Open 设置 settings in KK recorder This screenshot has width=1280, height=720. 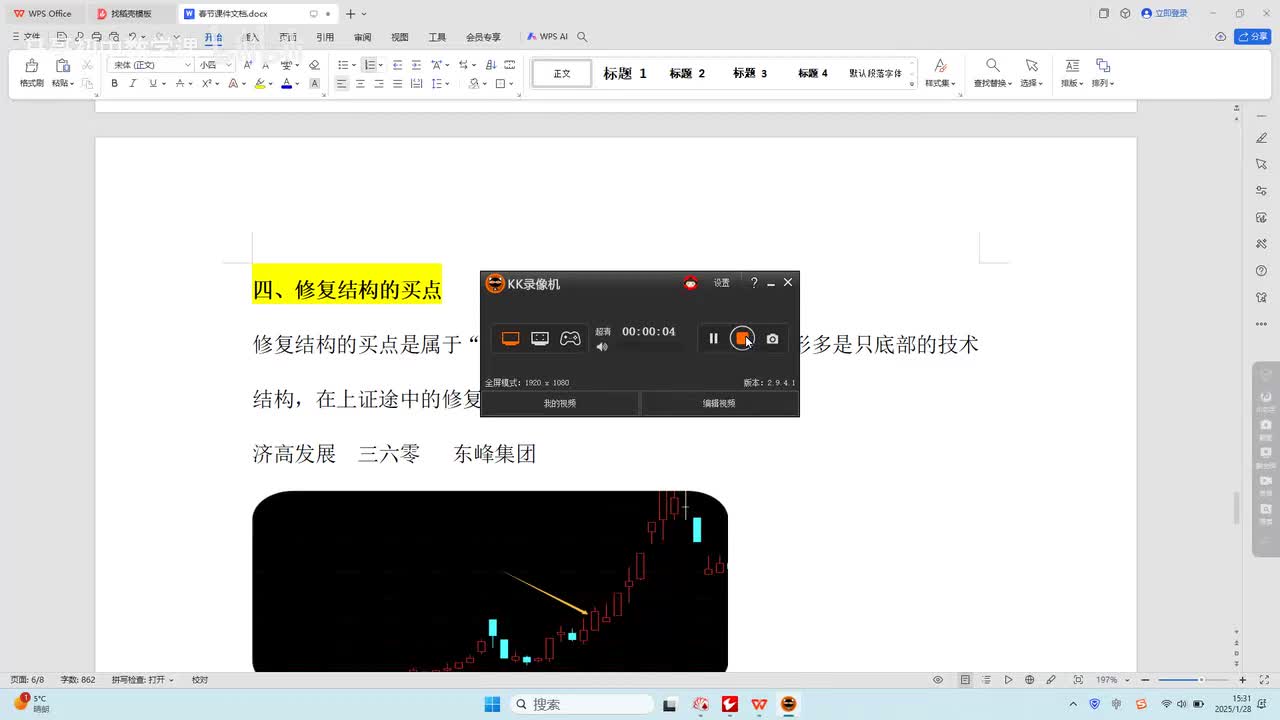(x=722, y=283)
